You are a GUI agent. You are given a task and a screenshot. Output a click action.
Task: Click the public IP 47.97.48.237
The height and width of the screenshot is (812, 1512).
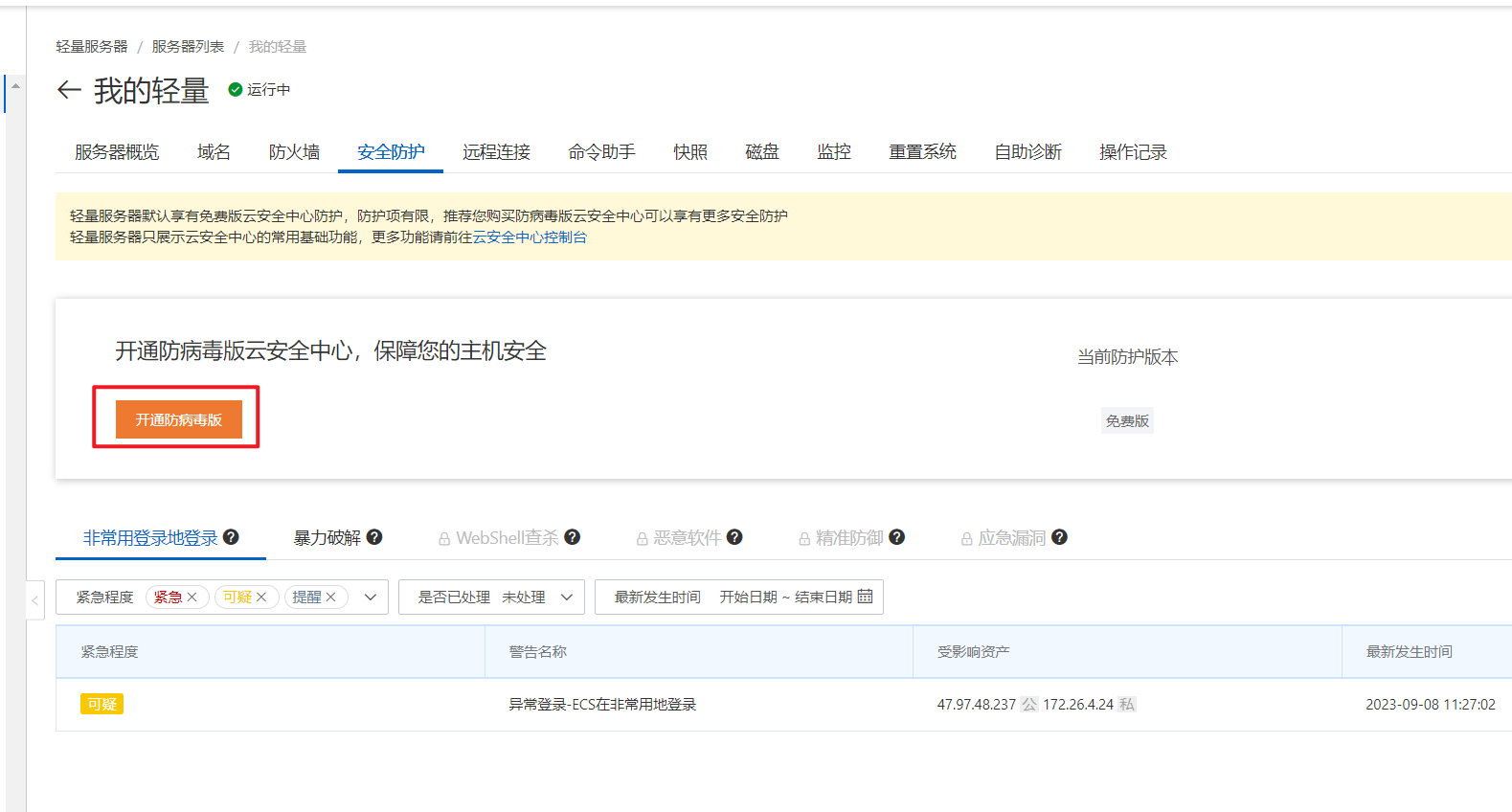(977, 704)
